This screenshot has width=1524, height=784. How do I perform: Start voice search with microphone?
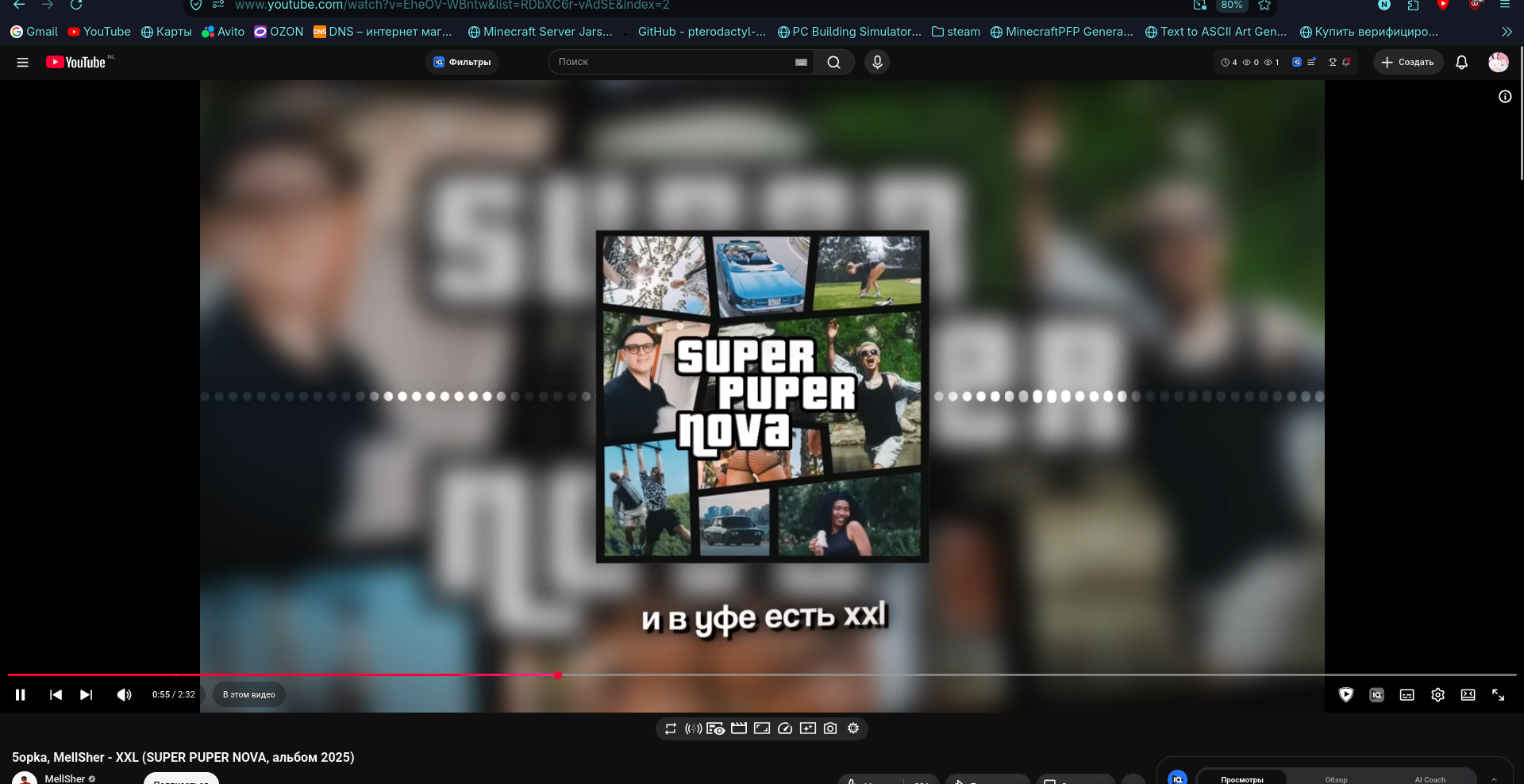coord(877,62)
